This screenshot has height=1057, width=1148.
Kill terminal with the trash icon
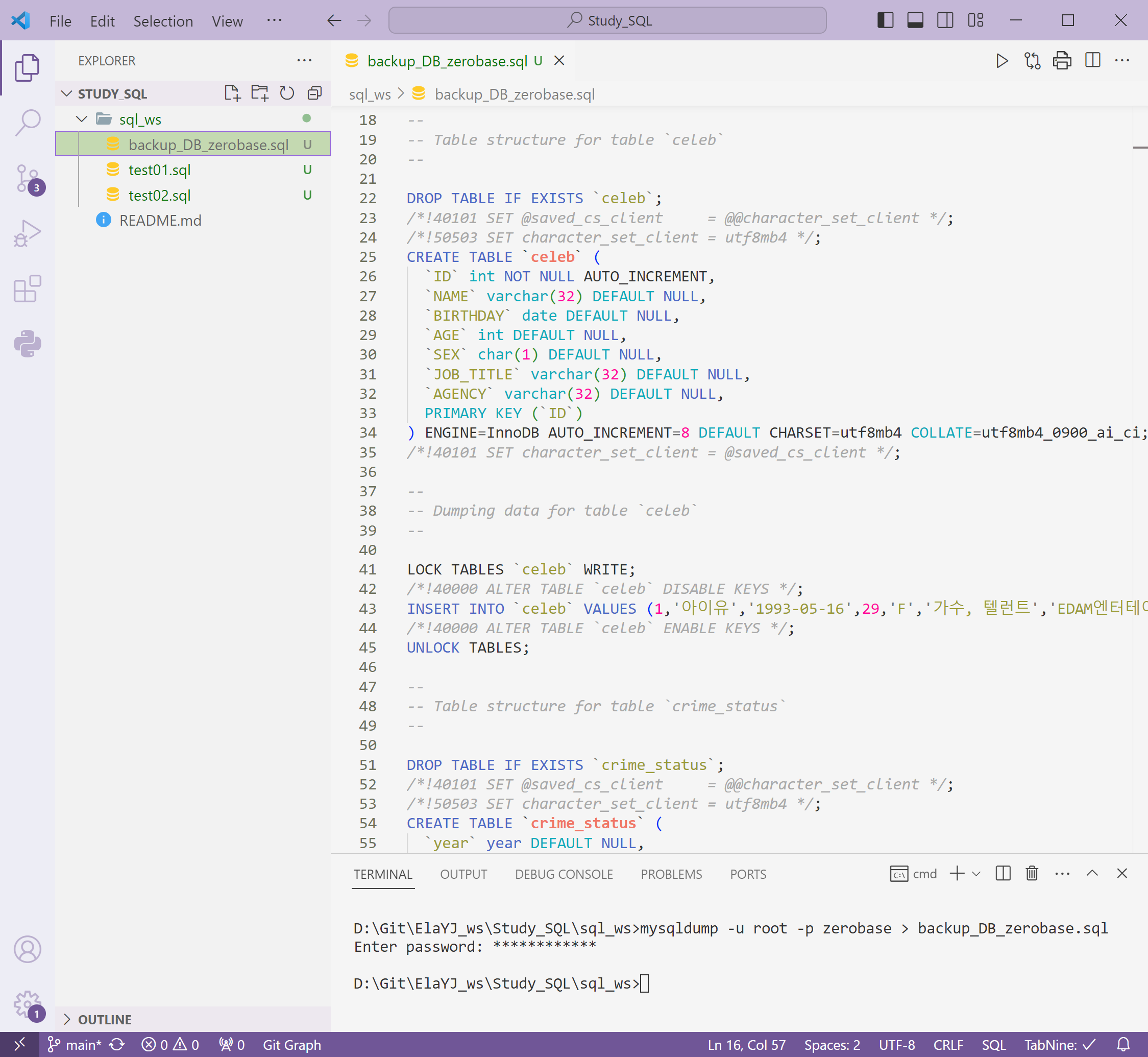[x=1032, y=873]
